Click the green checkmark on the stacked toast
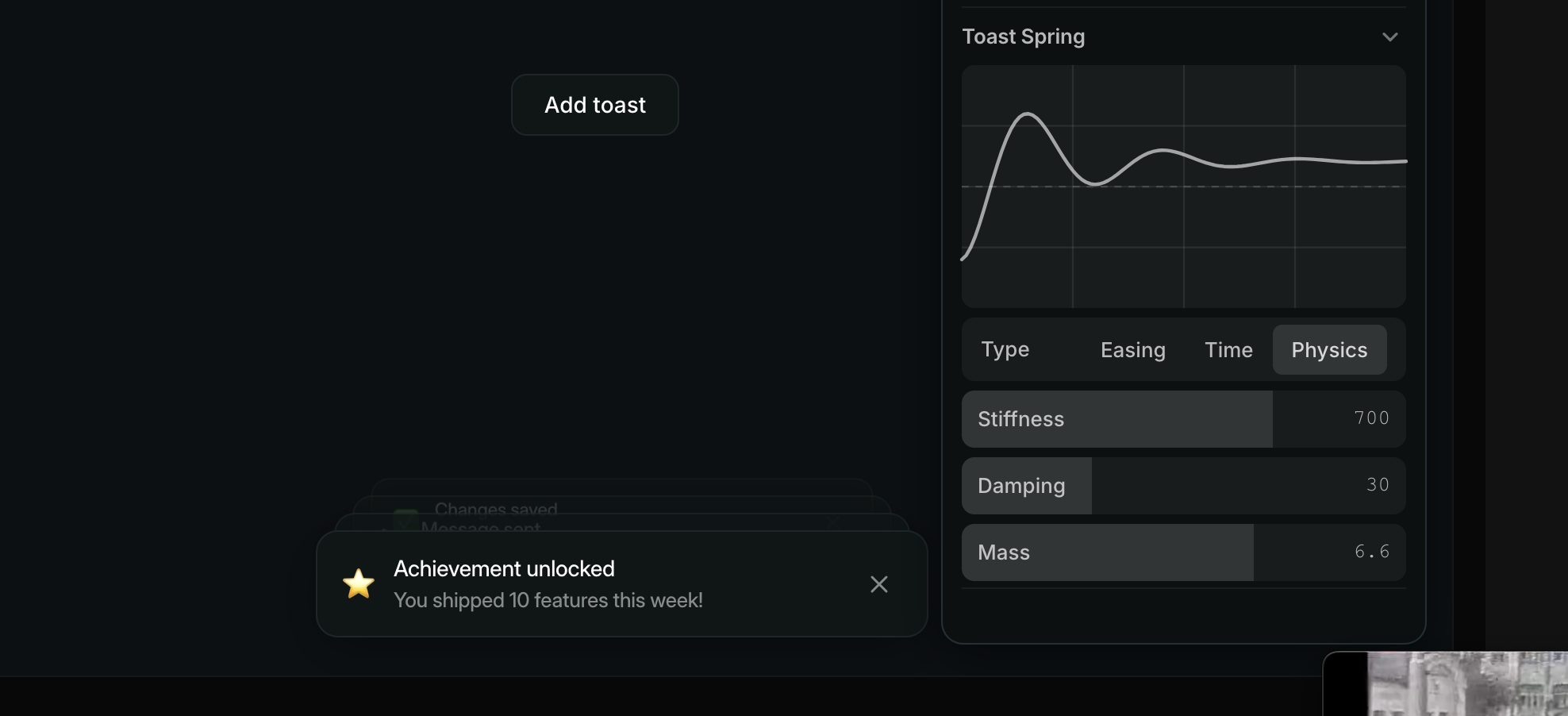1568x716 pixels. pyautogui.click(x=405, y=521)
